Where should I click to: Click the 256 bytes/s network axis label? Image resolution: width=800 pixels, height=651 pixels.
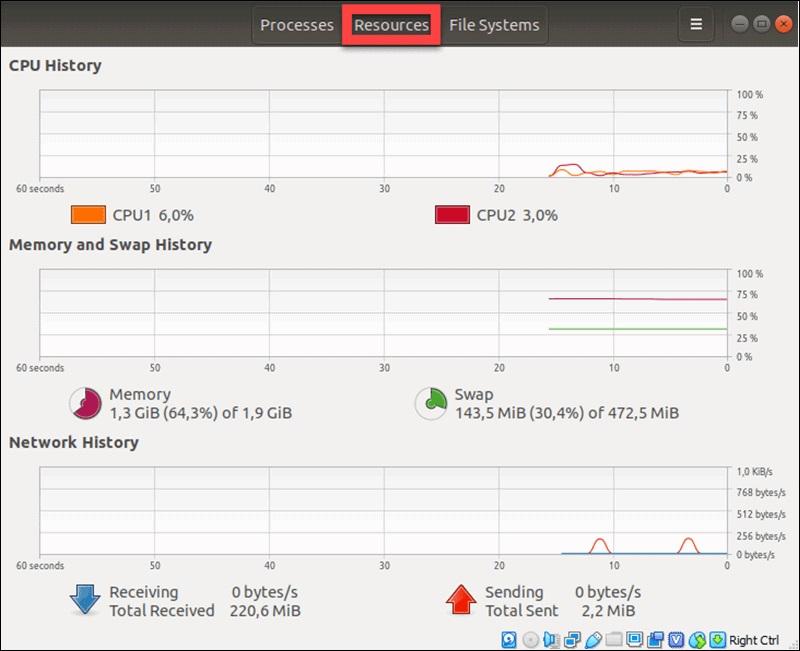(x=761, y=536)
